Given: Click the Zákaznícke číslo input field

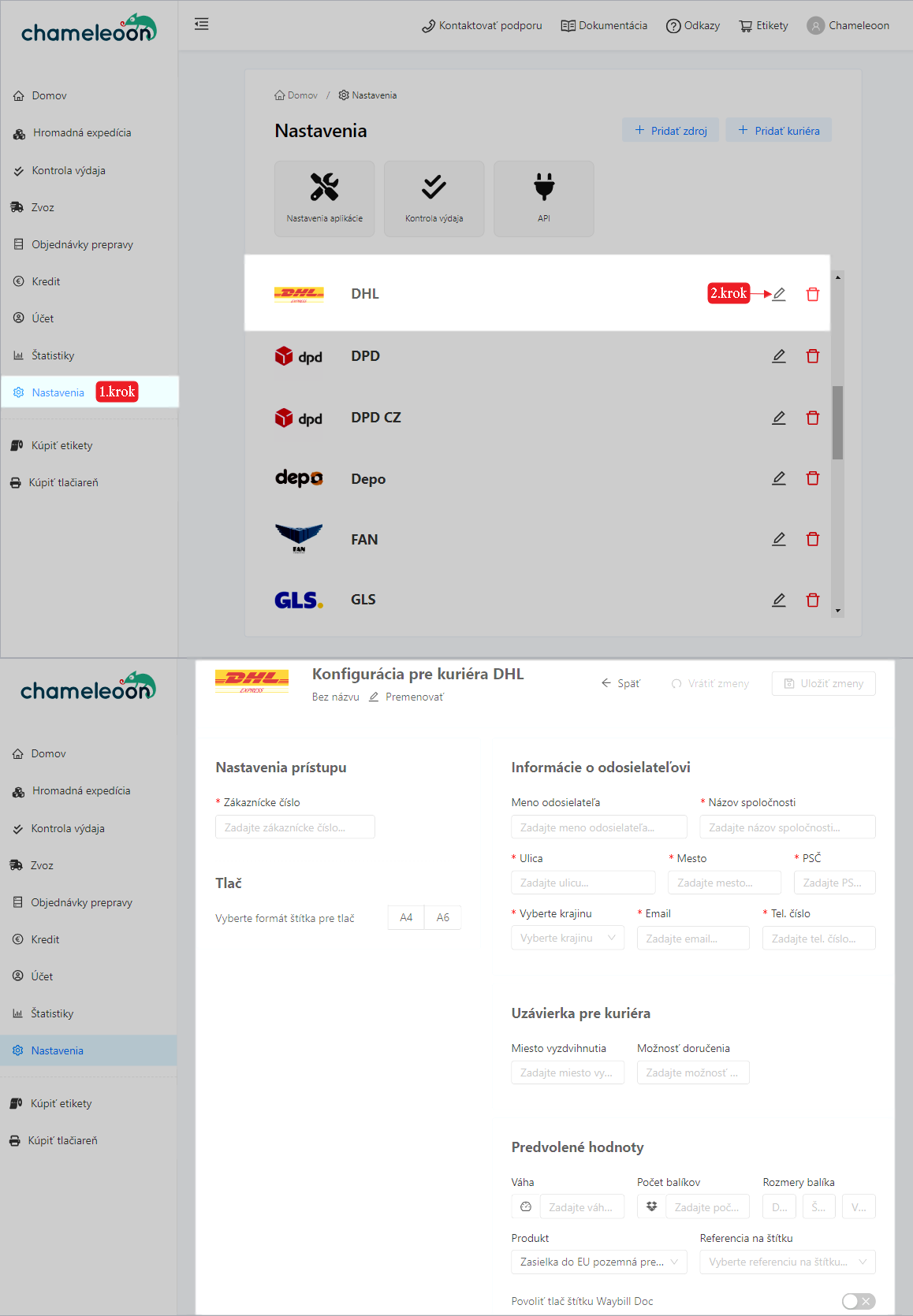Looking at the screenshot, I should (295, 826).
